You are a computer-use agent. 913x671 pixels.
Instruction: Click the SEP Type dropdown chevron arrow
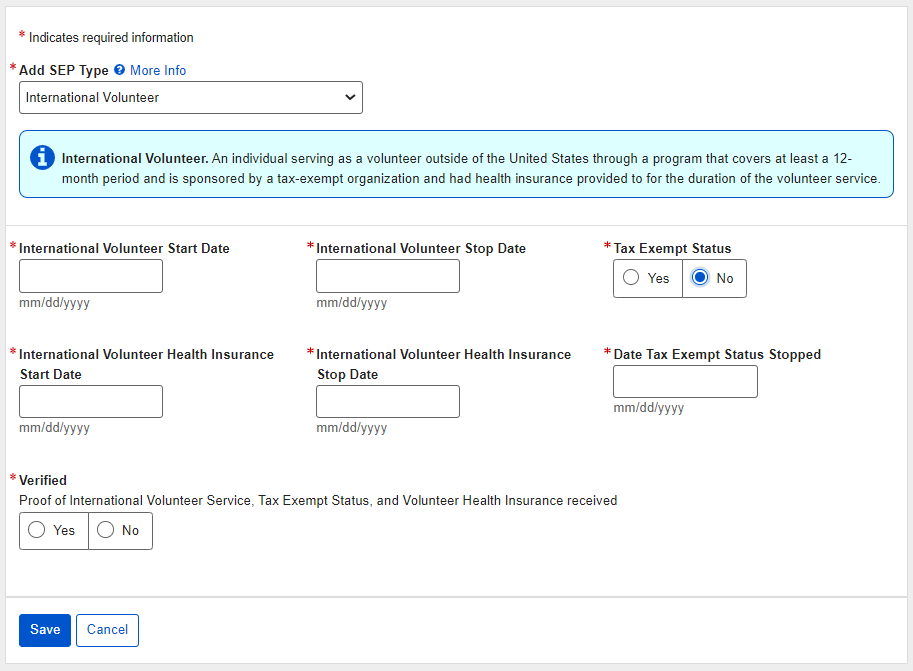[x=349, y=98]
